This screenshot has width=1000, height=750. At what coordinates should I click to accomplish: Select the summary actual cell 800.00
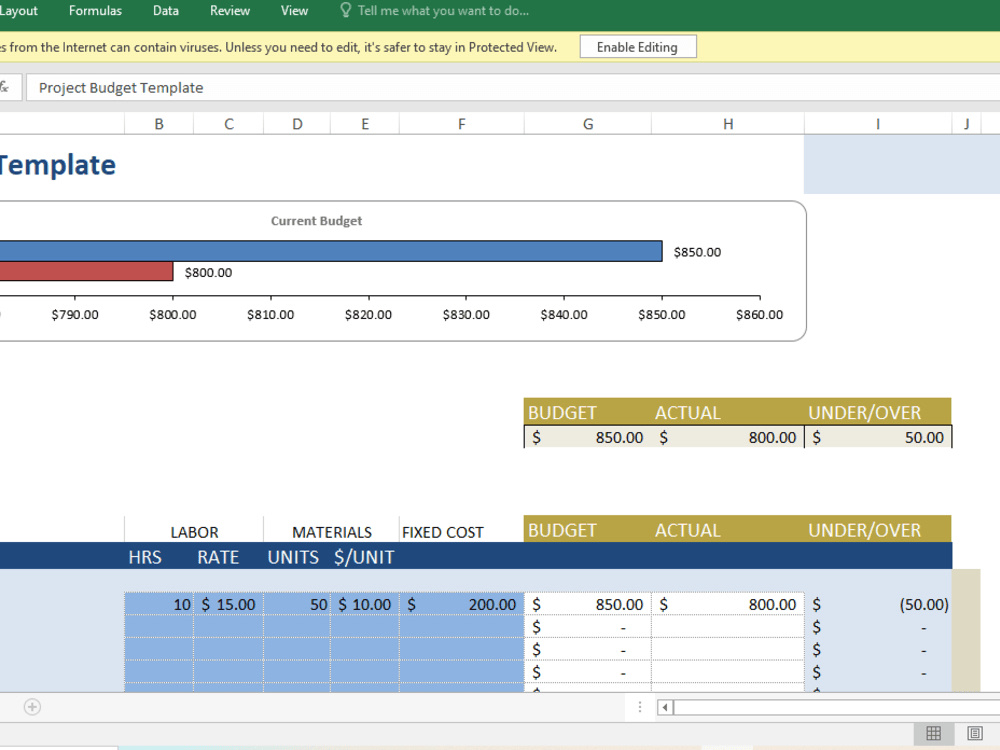coord(728,438)
